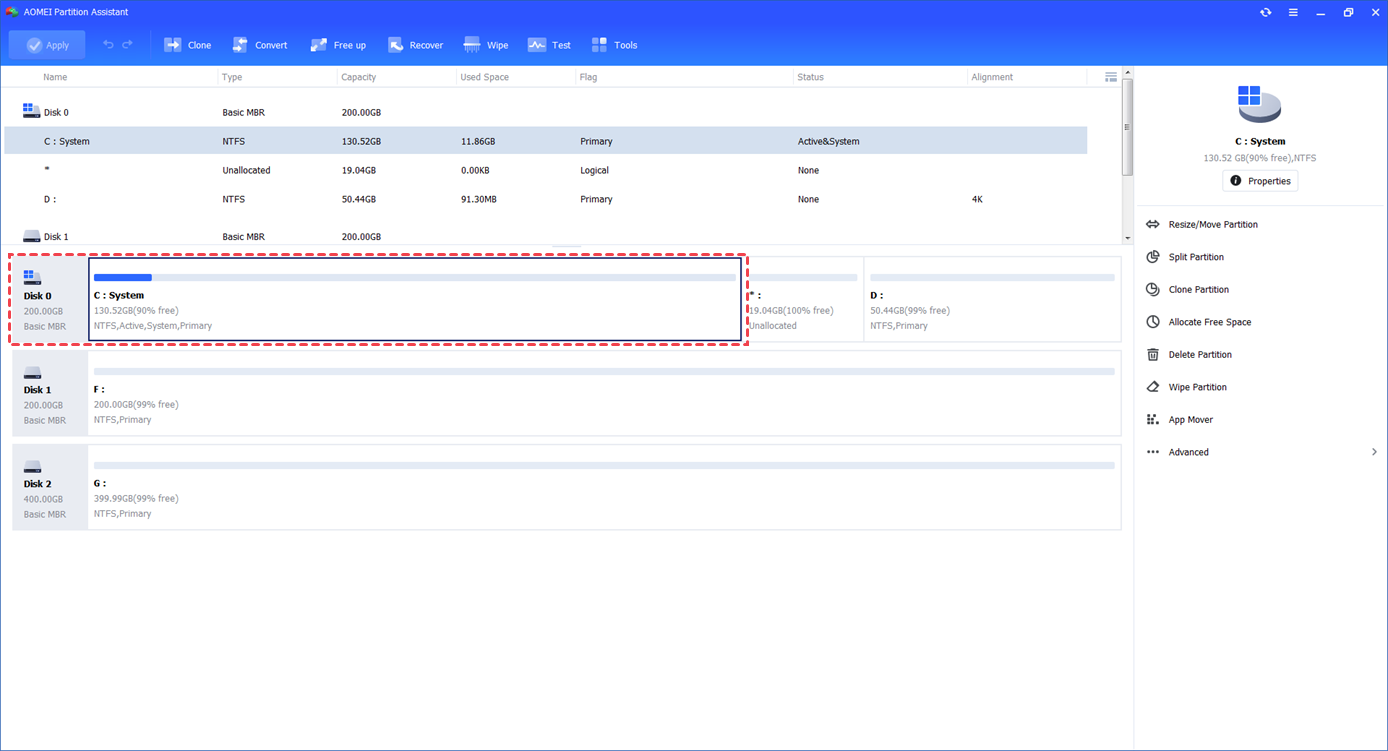Image resolution: width=1388 pixels, height=751 pixels.
Task: Click the refresh icon in the title bar
Action: (1266, 12)
